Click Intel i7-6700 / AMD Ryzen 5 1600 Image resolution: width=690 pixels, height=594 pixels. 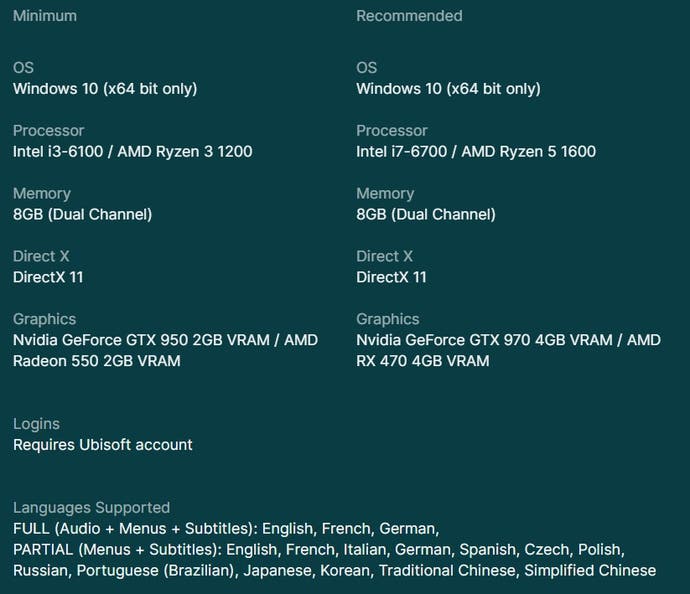pos(476,151)
